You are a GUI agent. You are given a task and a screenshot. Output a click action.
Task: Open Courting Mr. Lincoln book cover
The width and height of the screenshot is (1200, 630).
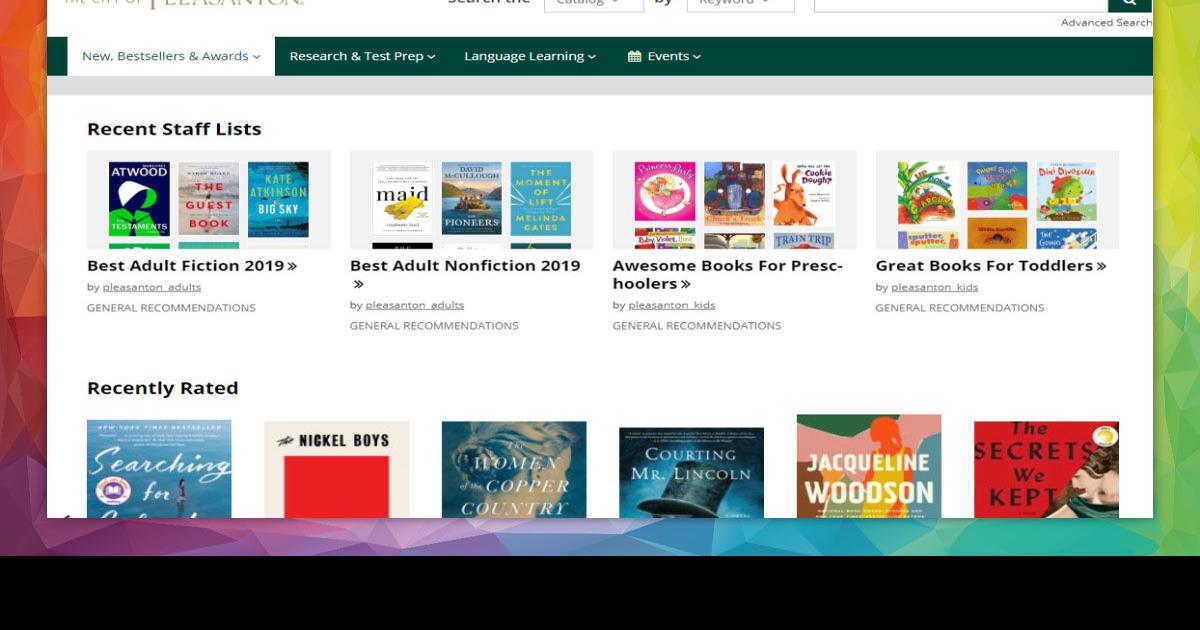691,473
